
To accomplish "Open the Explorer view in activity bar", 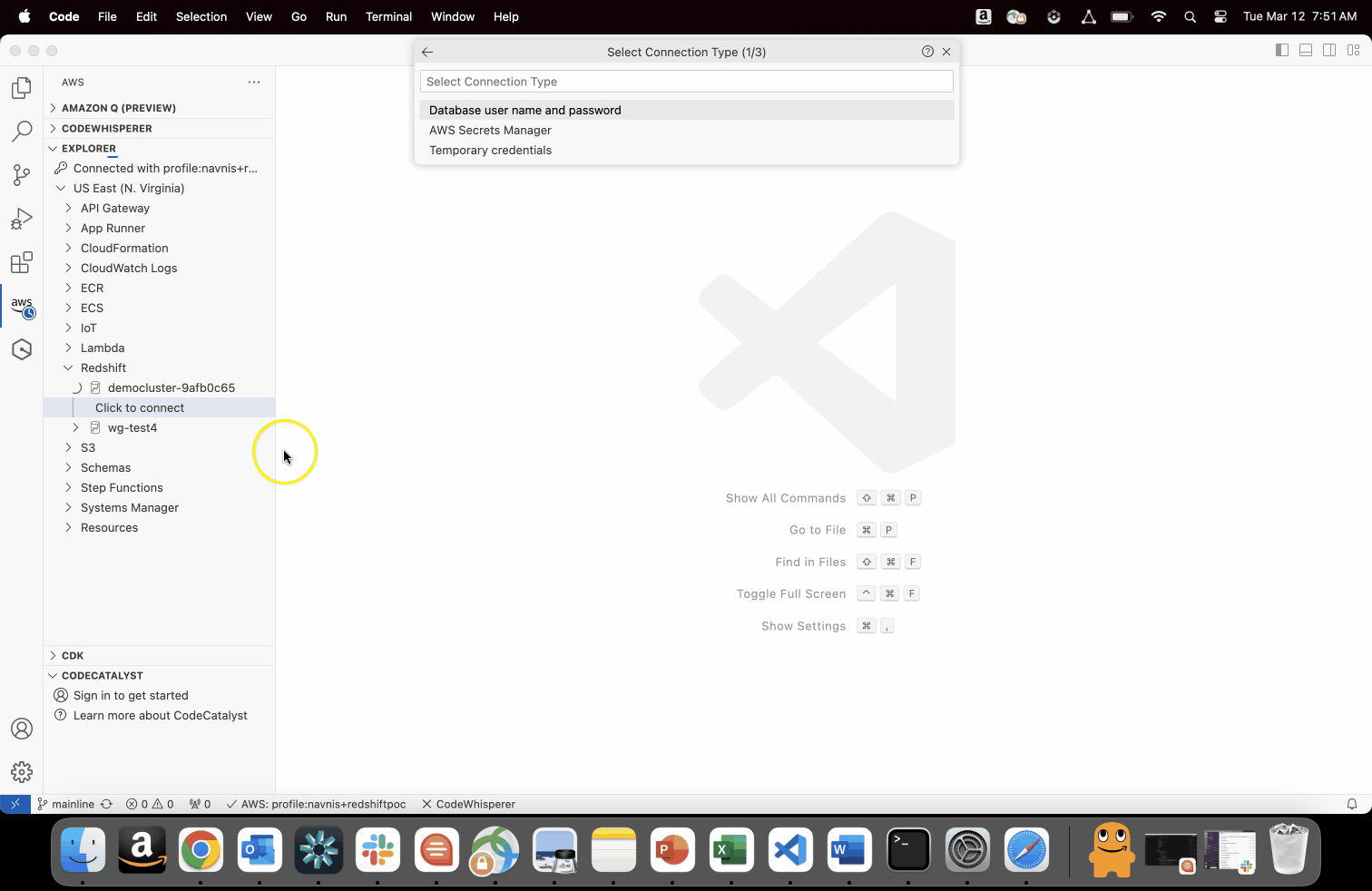I will point(22,88).
